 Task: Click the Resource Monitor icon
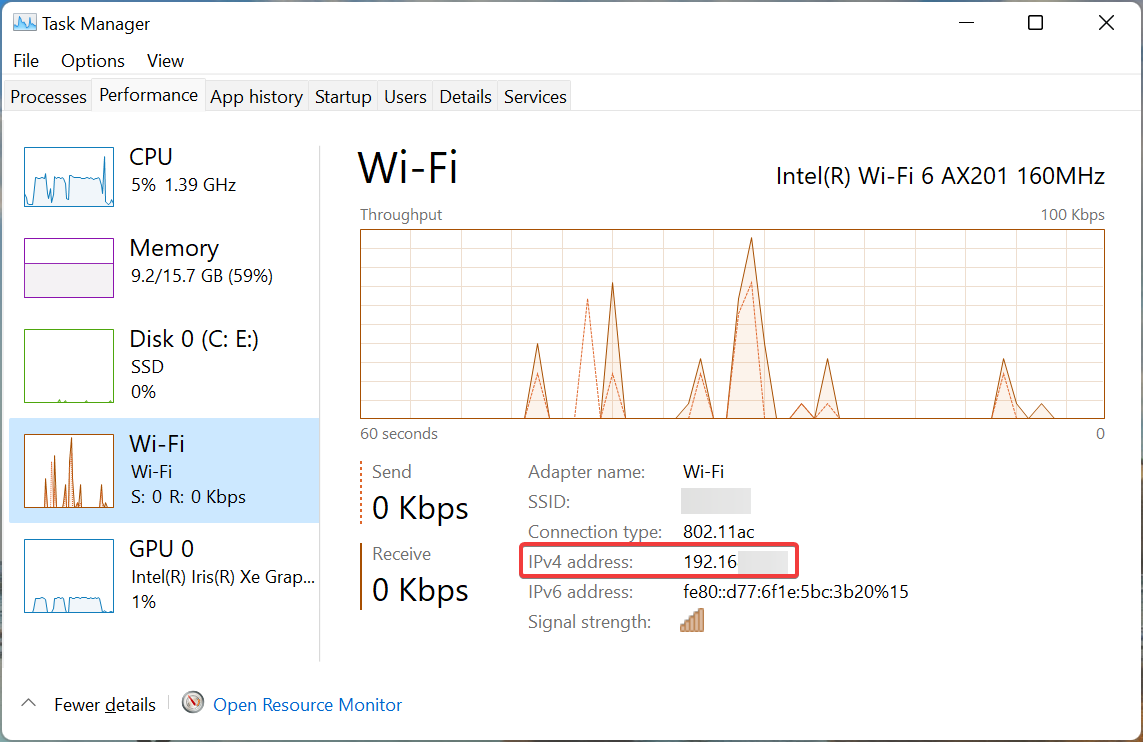click(x=193, y=704)
